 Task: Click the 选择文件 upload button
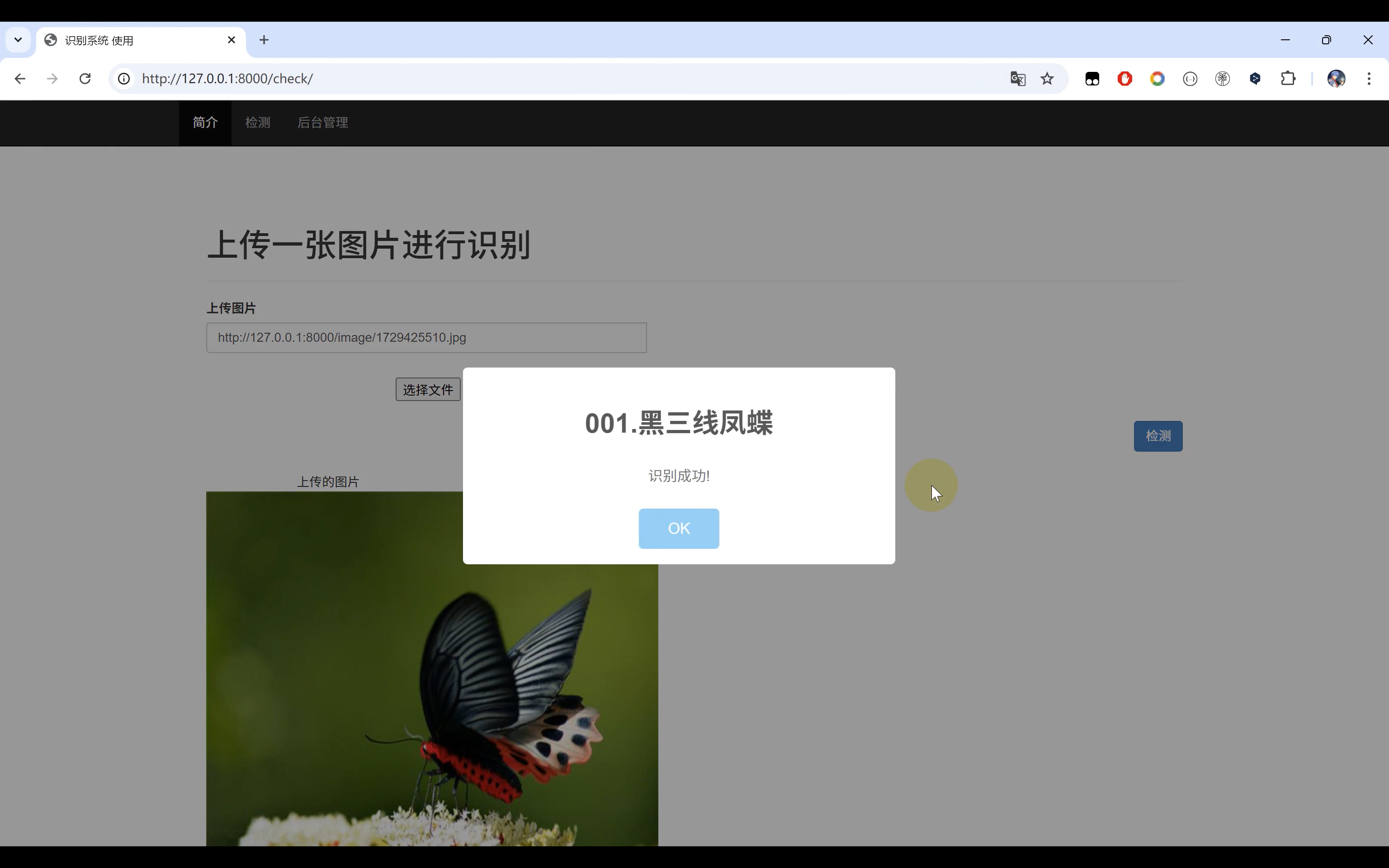(427, 389)
